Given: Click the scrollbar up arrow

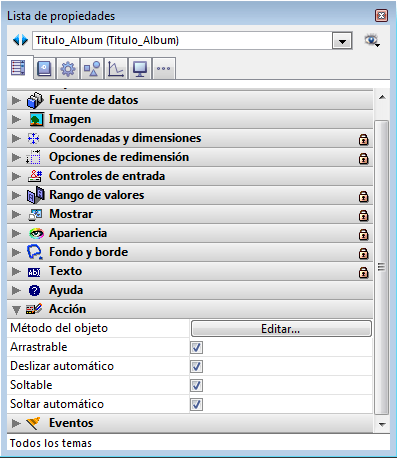Looking at the screenshot, I should click(382, 97).
